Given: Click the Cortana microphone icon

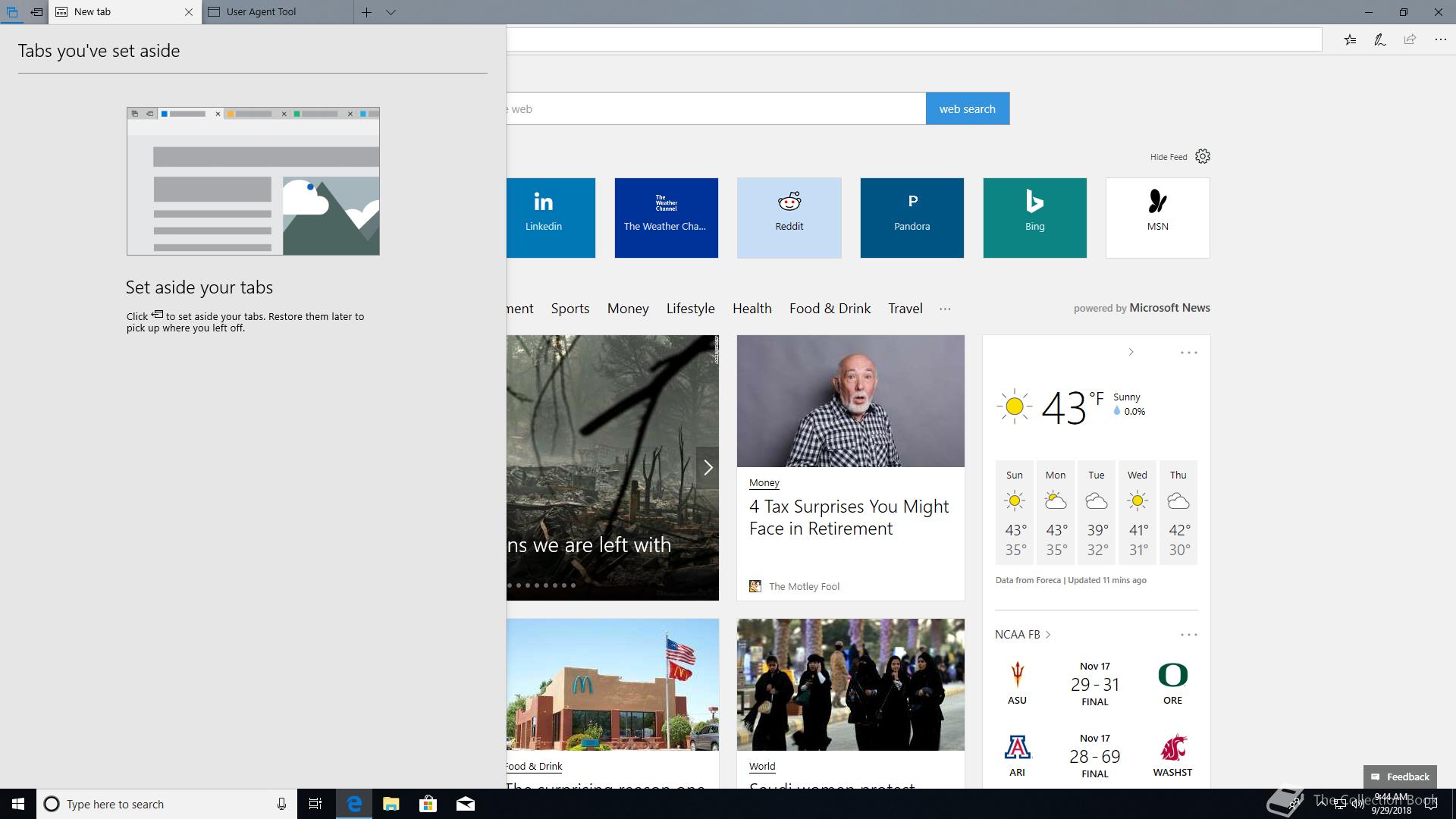Looking at the screenshot, I should click(x=281, y=804).
